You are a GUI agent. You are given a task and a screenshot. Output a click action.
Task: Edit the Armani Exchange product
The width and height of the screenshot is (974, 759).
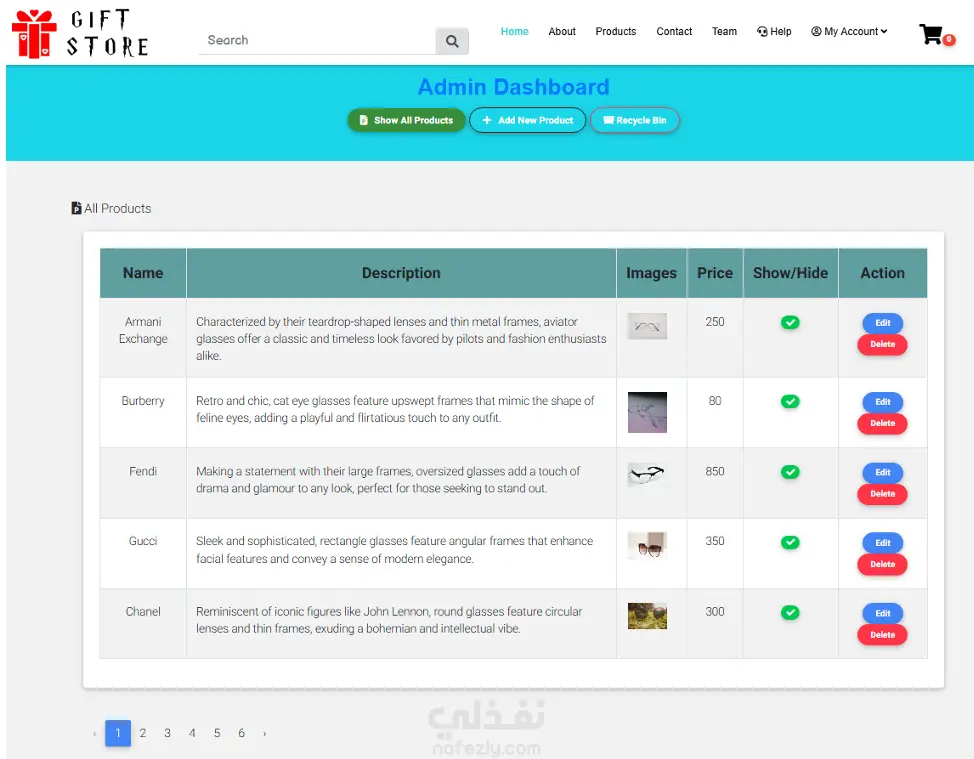[883, 323]
